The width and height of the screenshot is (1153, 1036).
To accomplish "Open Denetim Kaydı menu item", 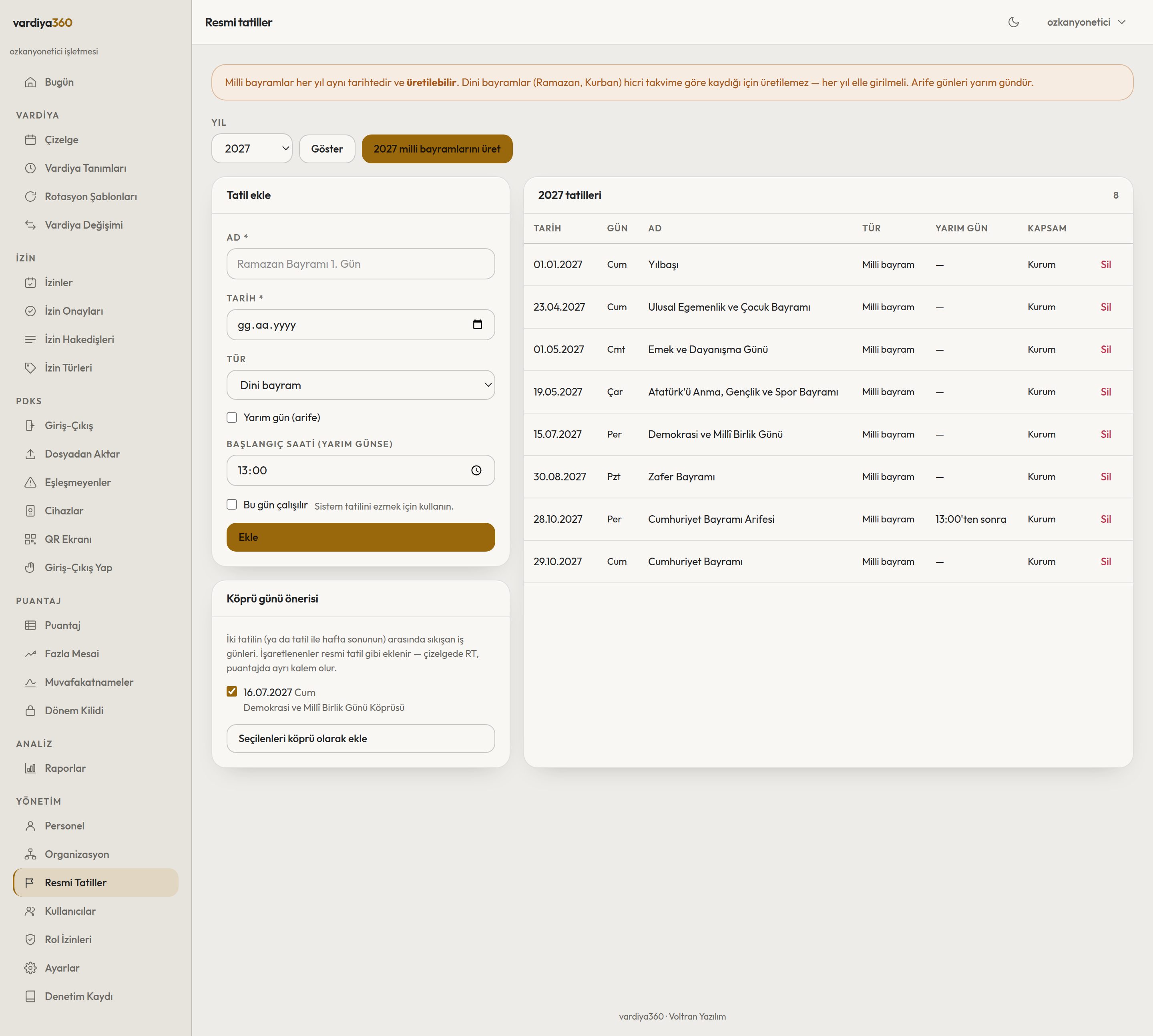I will click(x=96, y=996).
